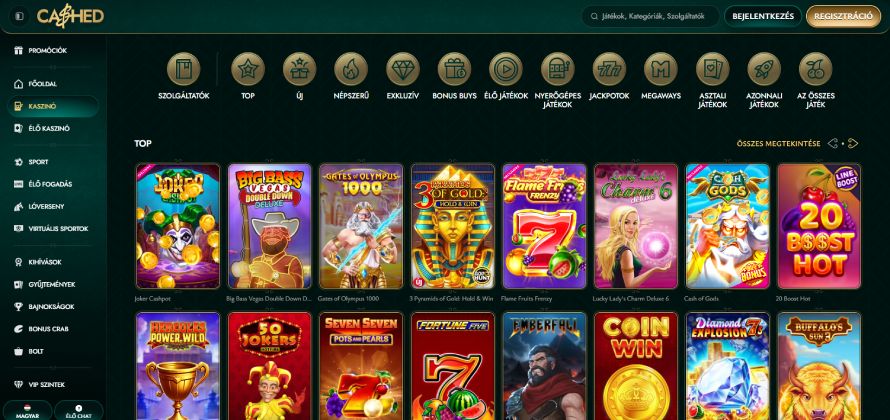Collapse the sidebar with the top-left panel icon
890x420 pixels.
tap(19, 16)
